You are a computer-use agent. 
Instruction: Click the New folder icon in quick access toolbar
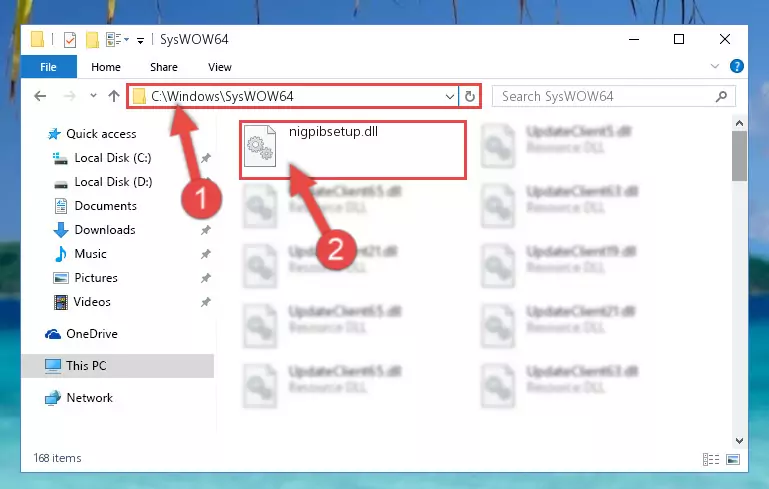click(92, 40)
